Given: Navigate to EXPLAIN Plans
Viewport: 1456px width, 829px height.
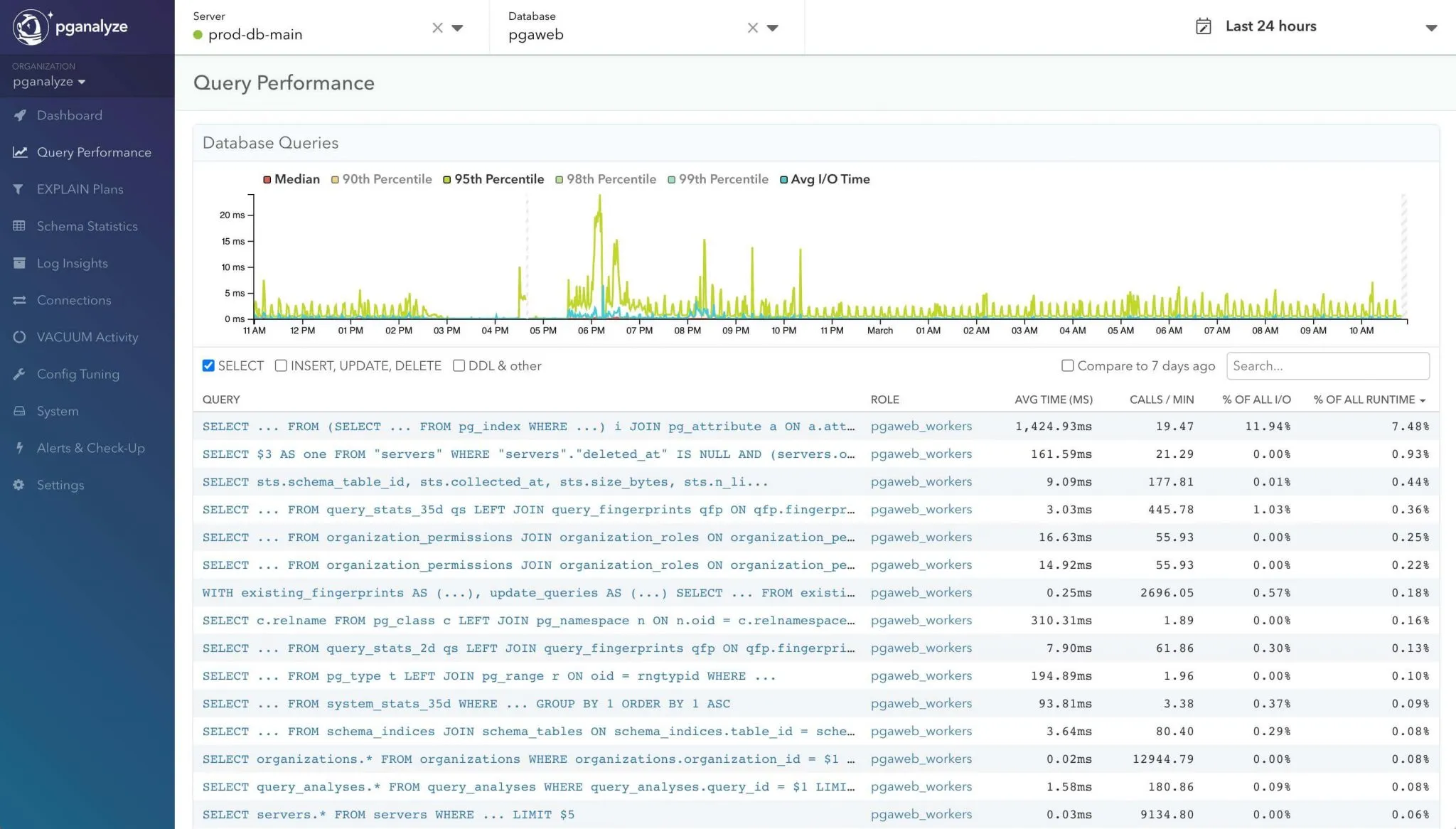Looking at the screenshot, I should [80, 189].
